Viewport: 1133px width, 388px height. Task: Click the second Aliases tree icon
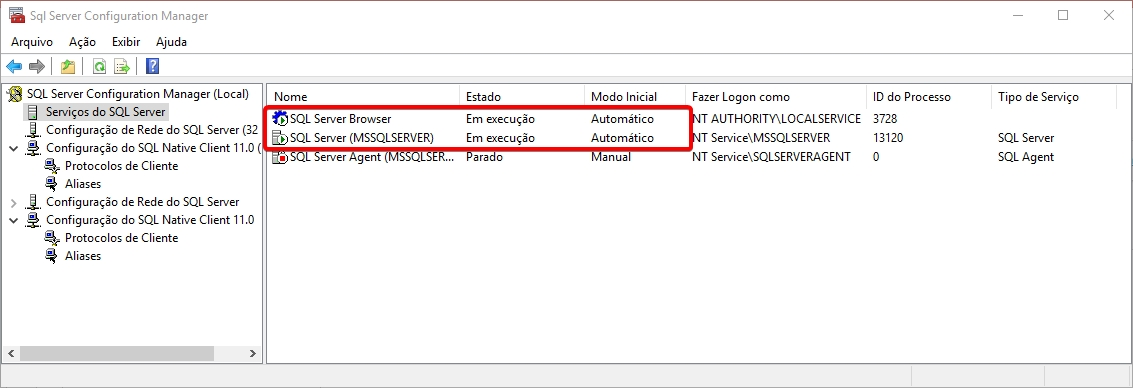tap(51, 256)
